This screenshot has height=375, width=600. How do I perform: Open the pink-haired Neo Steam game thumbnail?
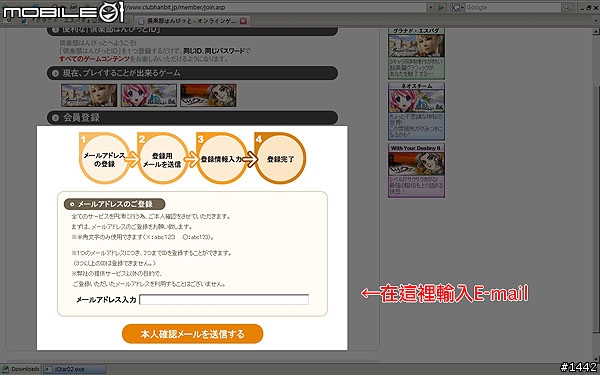(149, 95)
